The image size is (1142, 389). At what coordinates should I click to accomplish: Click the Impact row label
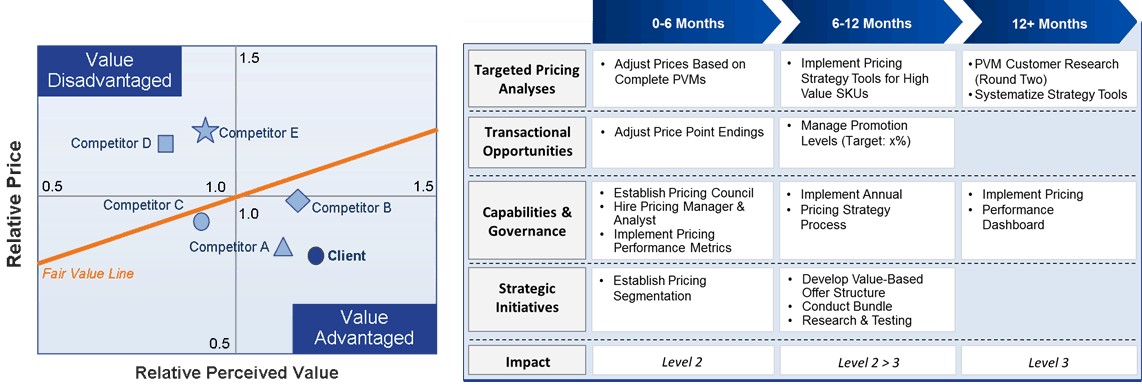coord(527,361)
